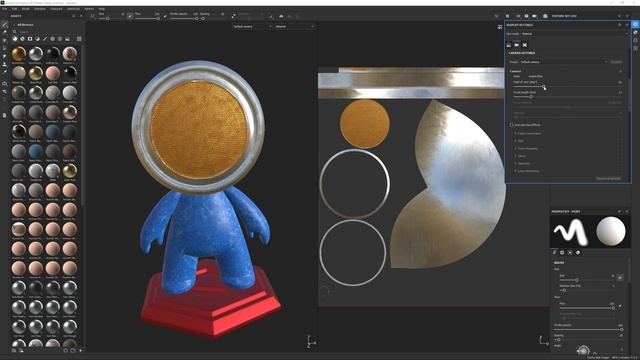Filter assets by environments
Viewport: 640px width, 360px height.
(x=67, y=39)
